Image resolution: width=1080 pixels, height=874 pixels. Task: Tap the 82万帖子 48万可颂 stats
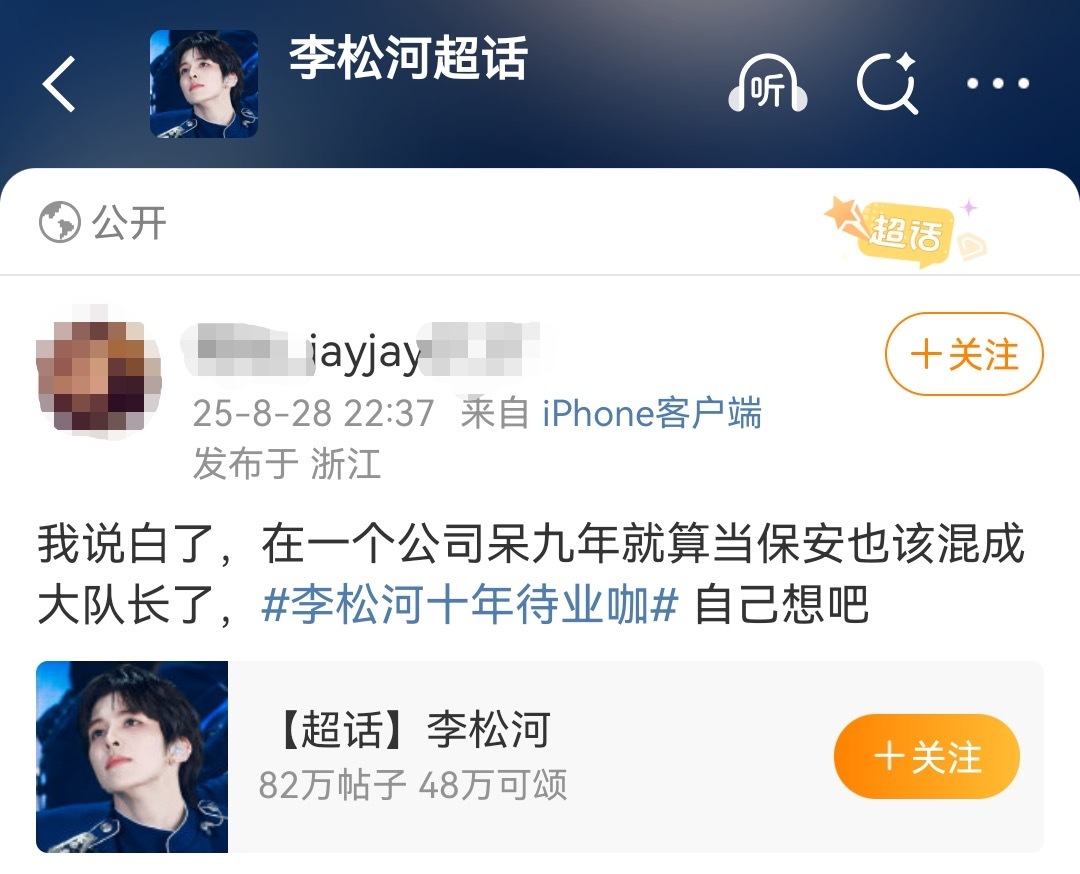coord(413,784)
